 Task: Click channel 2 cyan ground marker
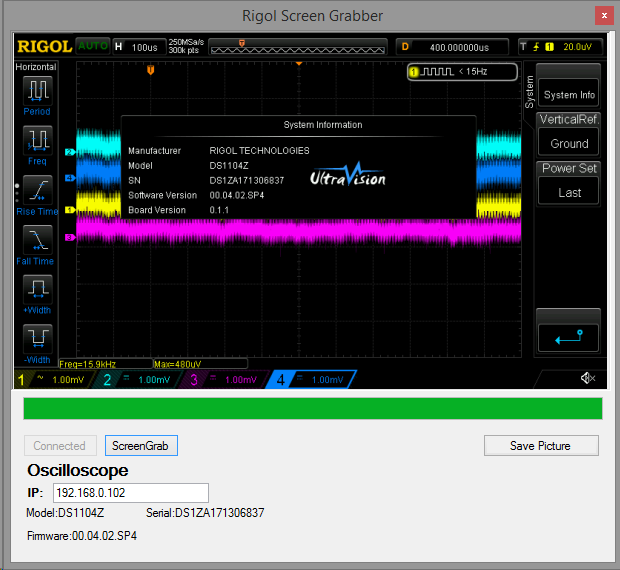70,152
